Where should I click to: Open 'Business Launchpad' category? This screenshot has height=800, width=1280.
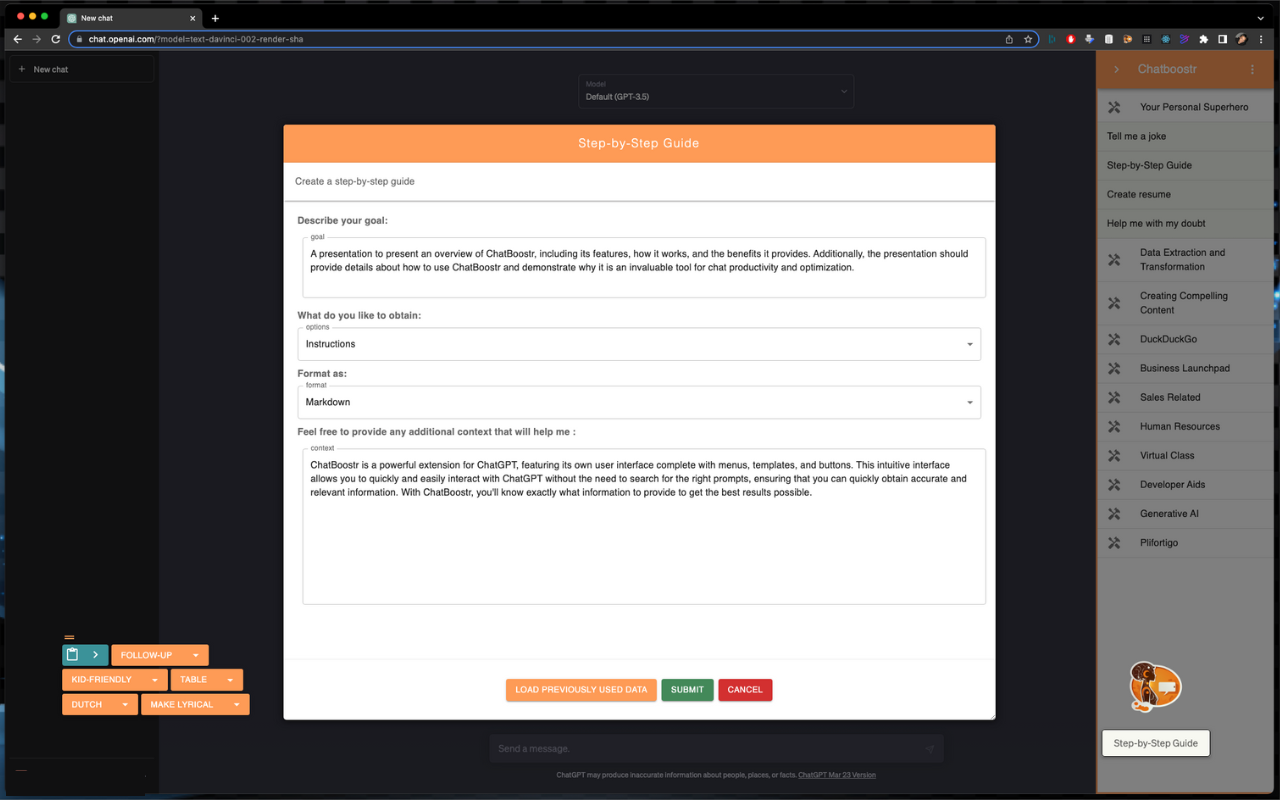(x=1185, y=368)
